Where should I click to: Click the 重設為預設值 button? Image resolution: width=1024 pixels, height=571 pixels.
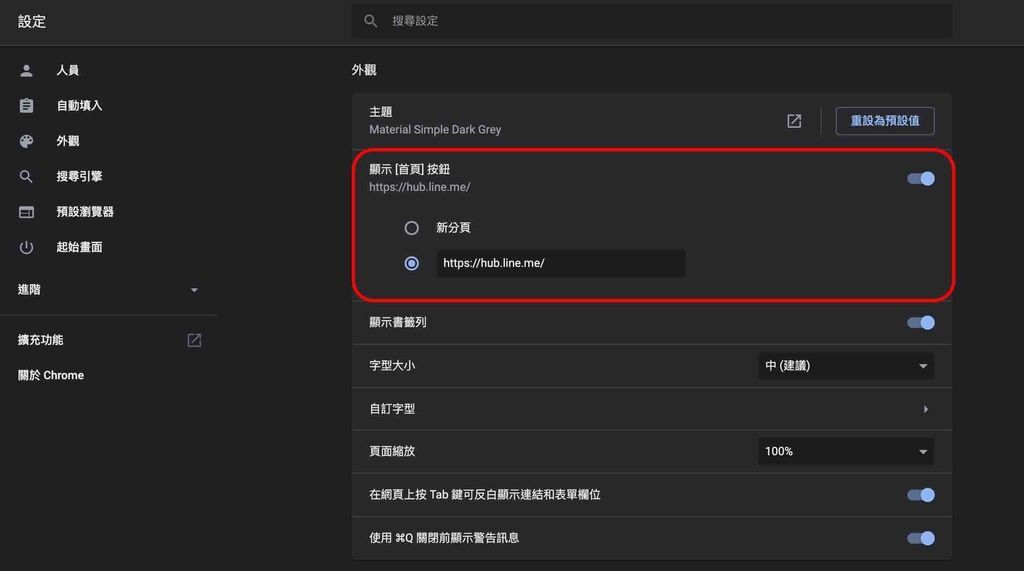[x=885, y=121]
